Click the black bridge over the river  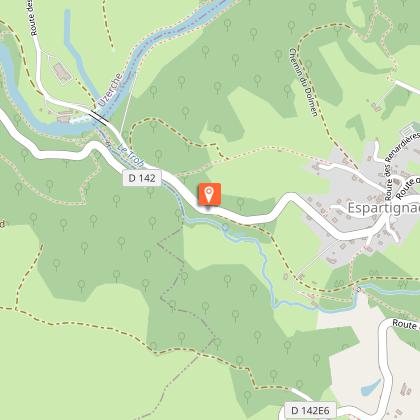click(x=99, y=117)
